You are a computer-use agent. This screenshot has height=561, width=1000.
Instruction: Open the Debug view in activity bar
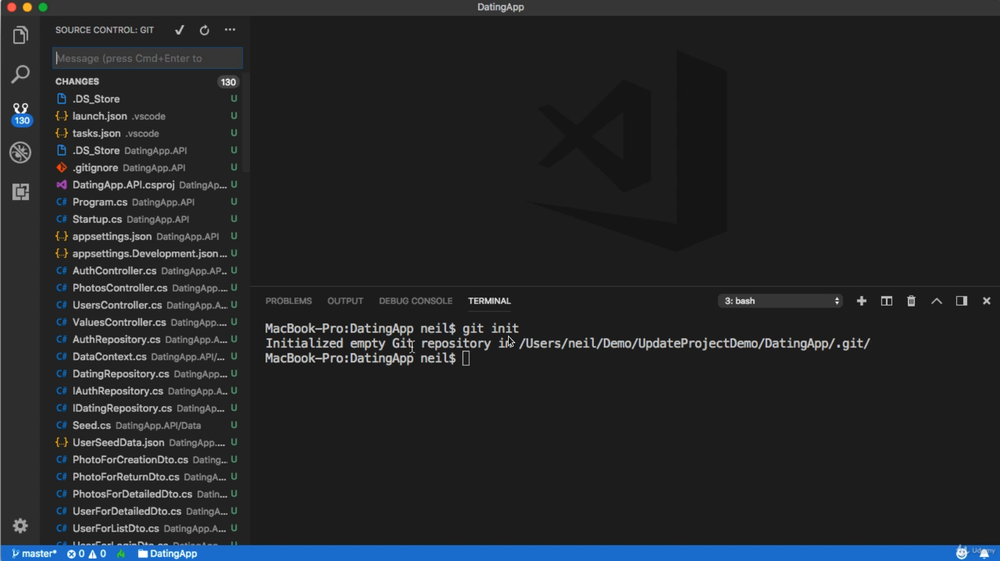[x=20, y=152]
